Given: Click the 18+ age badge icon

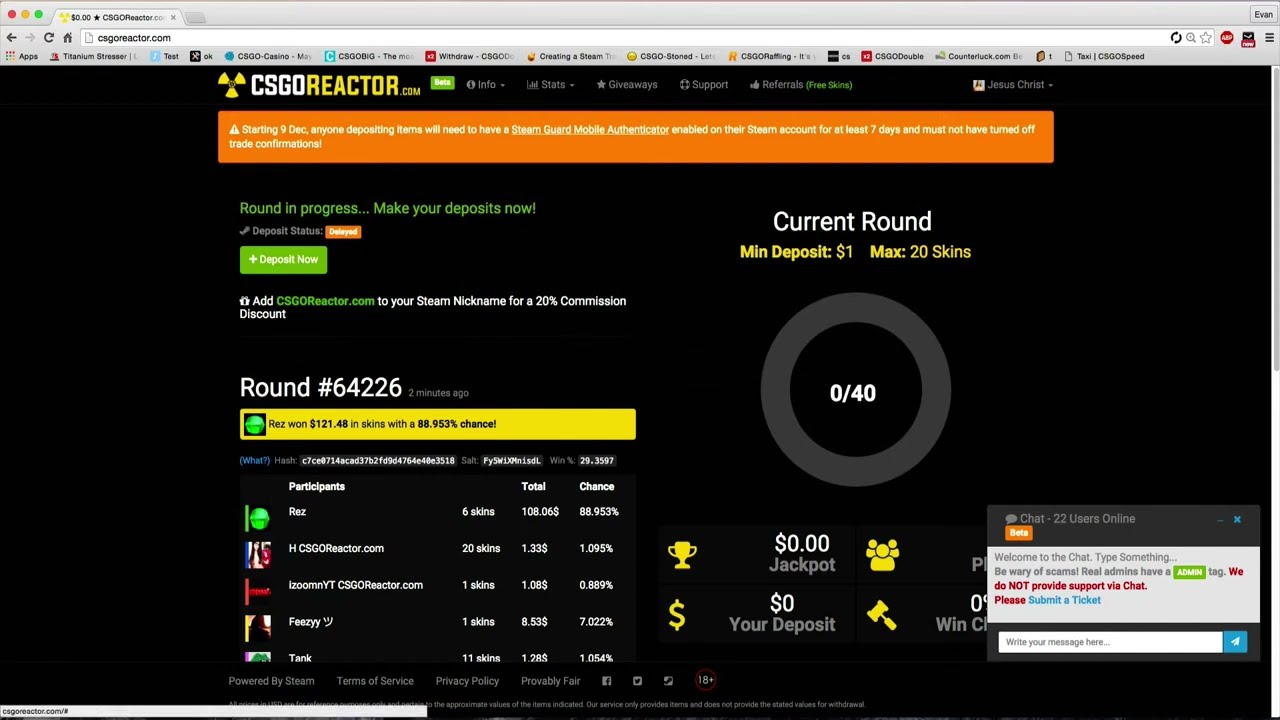Looking at the screenshot, I should [x=705, y=680].
